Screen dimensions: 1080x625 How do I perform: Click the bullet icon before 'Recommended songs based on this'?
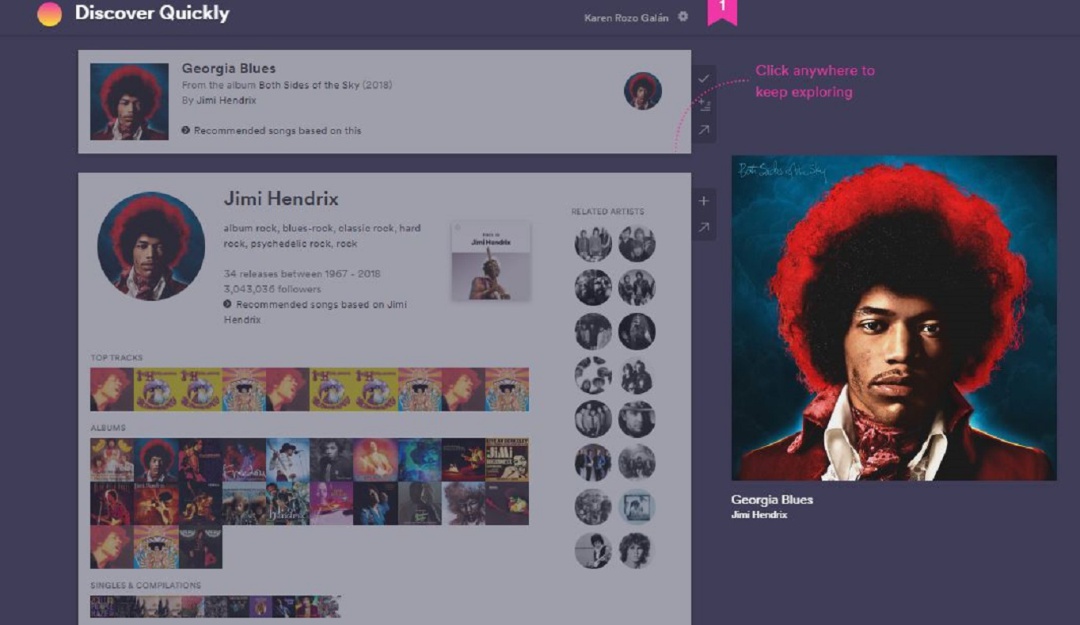pyautogui.click(x=185, y=130)
